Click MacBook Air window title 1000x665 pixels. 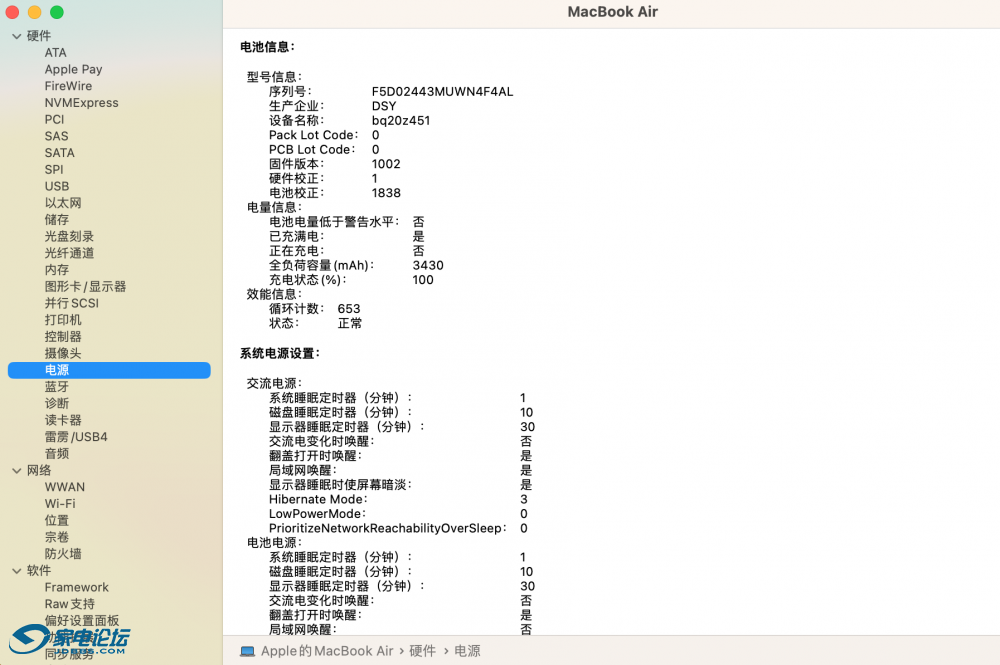(612, 12)
